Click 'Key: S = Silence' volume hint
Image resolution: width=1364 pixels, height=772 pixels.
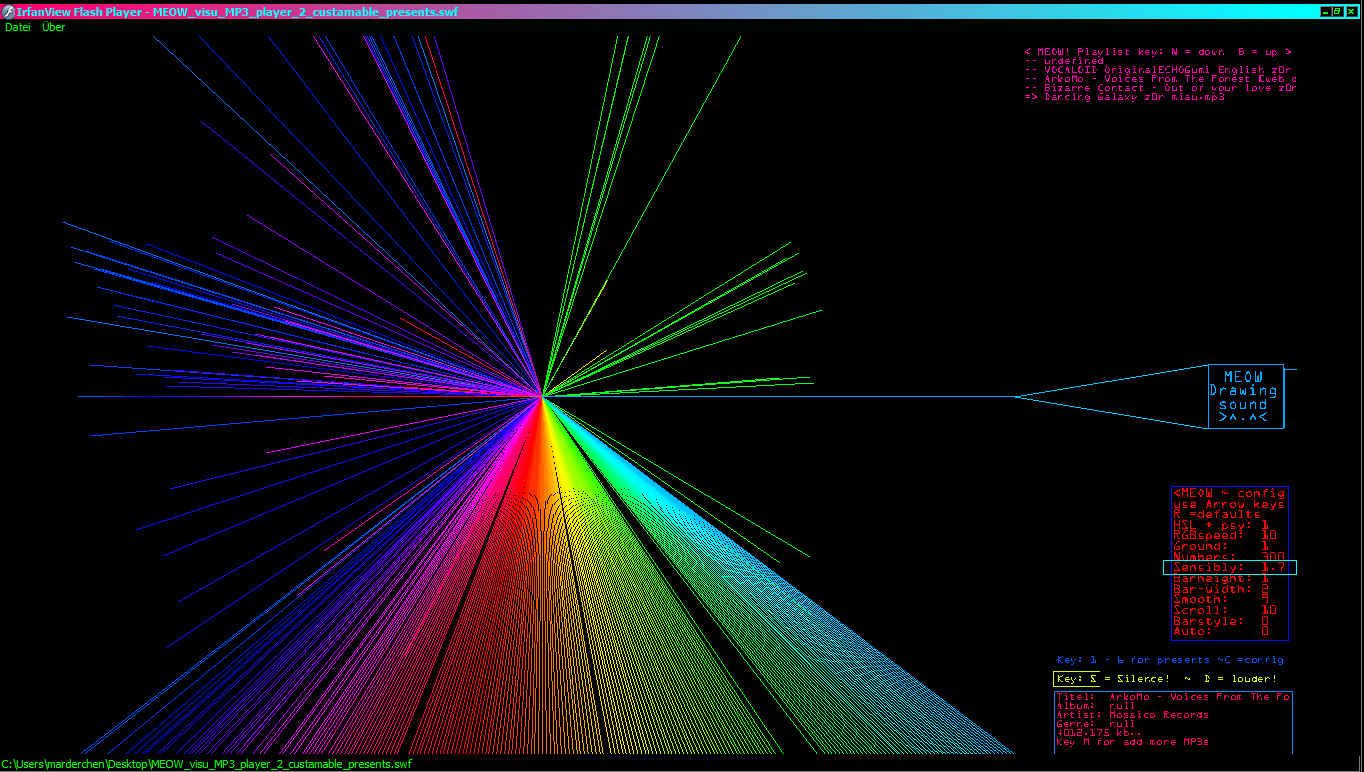coord(1166,679)
